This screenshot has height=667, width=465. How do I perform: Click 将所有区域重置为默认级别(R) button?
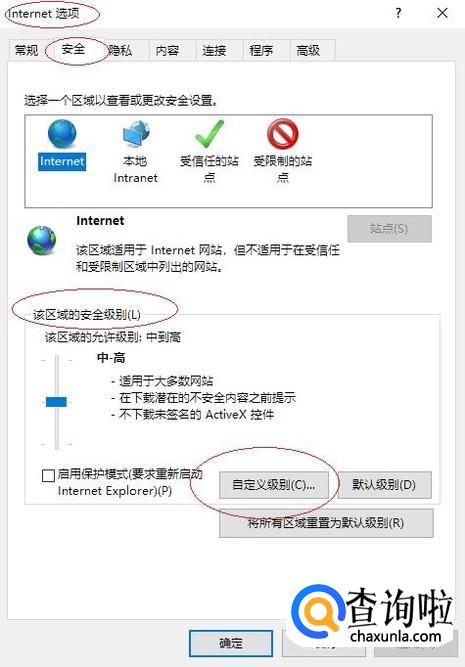click(x=326, y=523)
